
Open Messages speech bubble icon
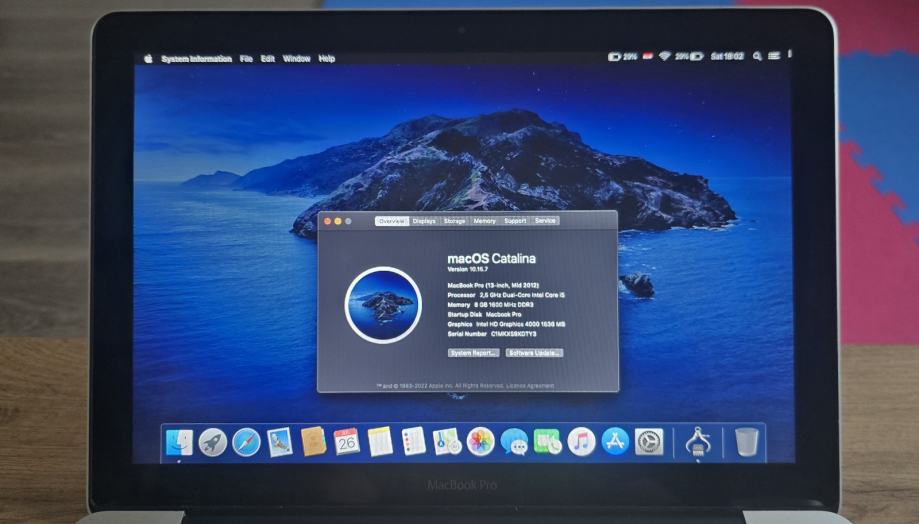pos(514,441)
